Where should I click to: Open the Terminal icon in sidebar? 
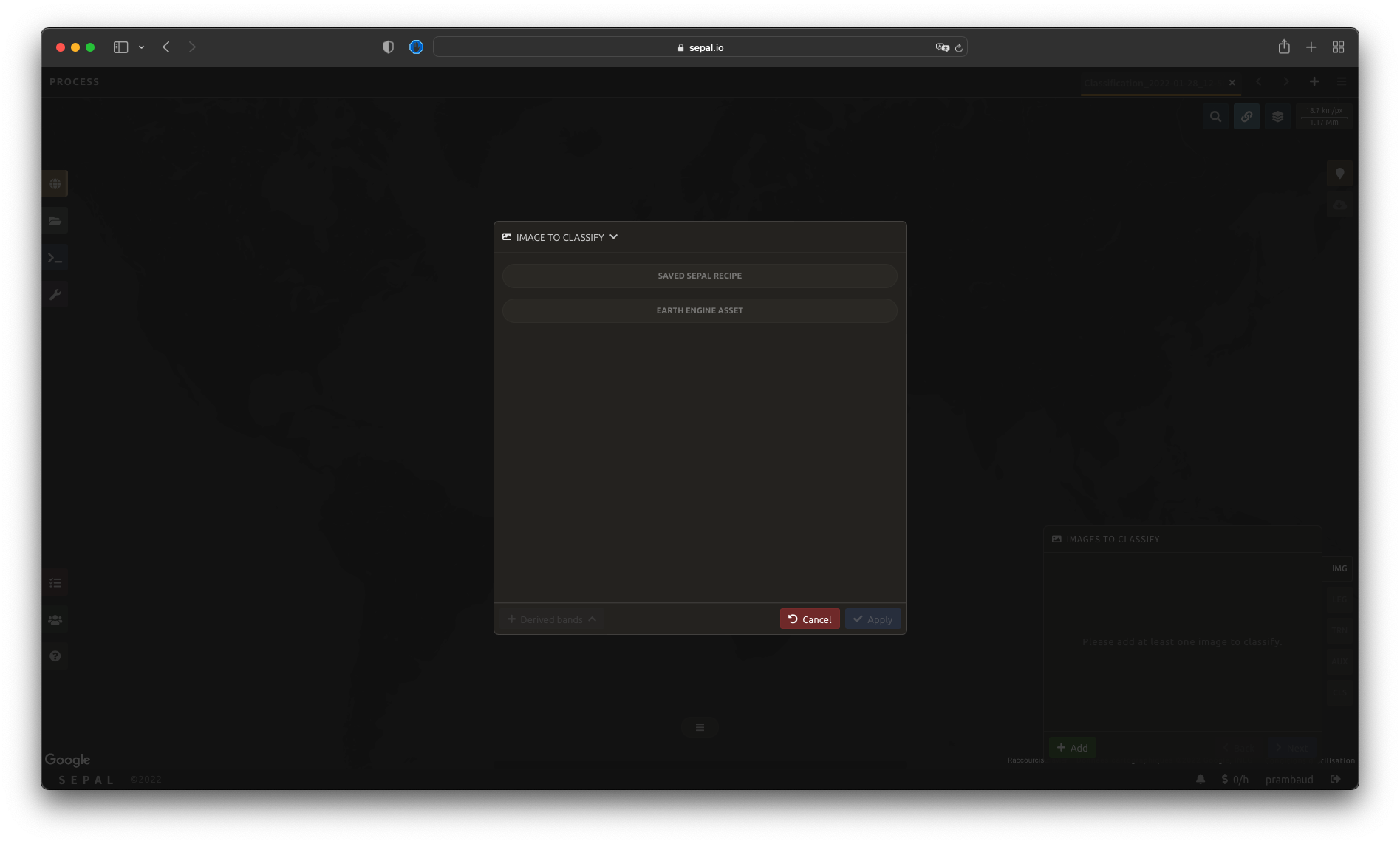tap(55, 258)
